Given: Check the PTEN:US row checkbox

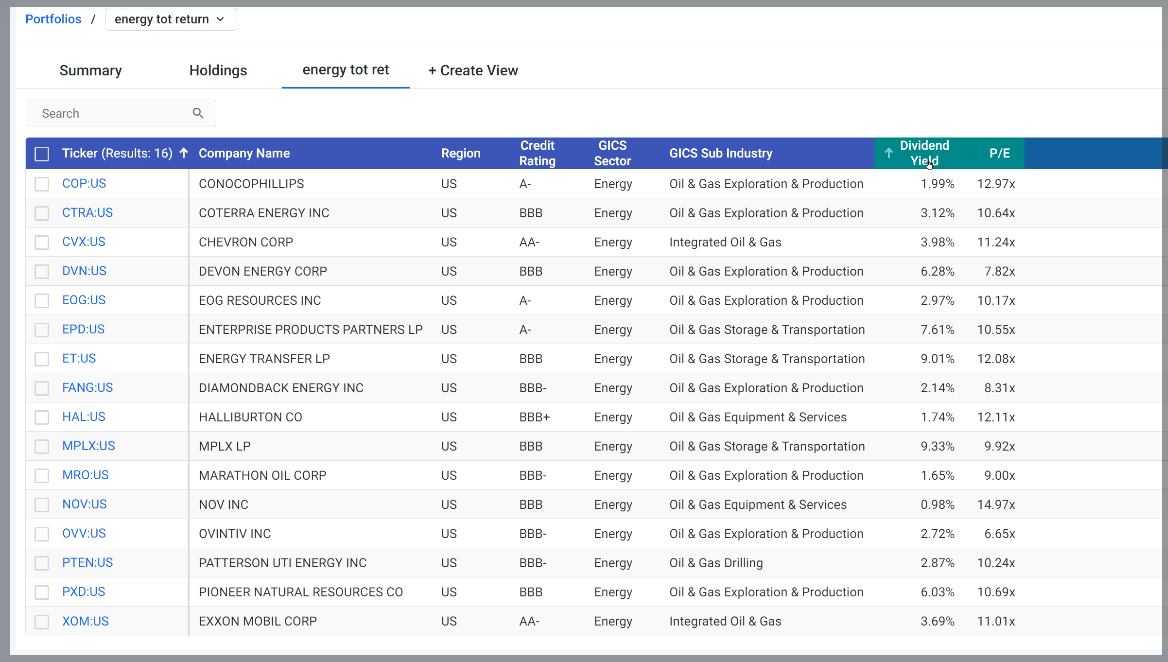Looking at the screenshot, I should tap(42, 563).
